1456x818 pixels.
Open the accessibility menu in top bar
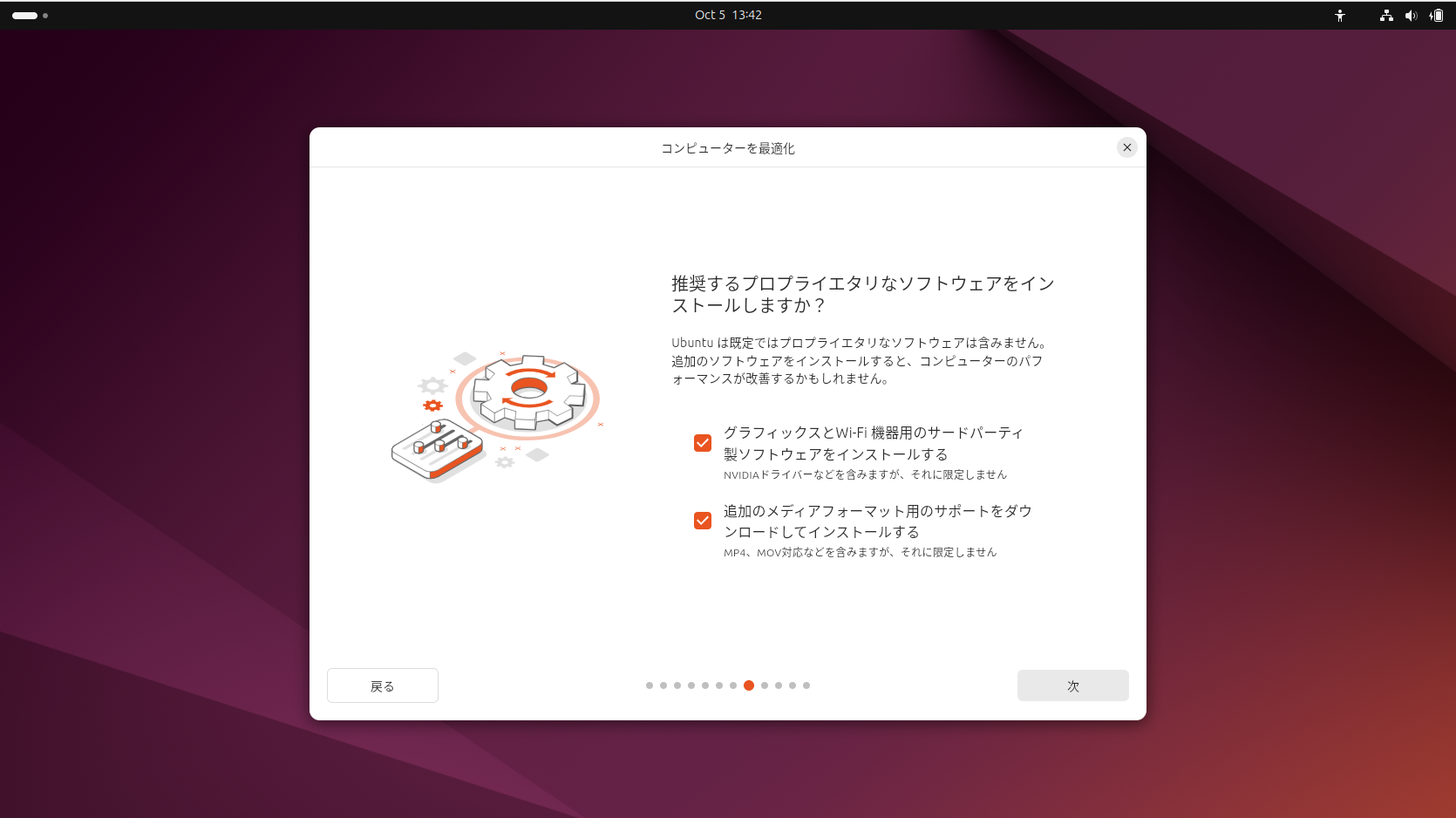1340,15
